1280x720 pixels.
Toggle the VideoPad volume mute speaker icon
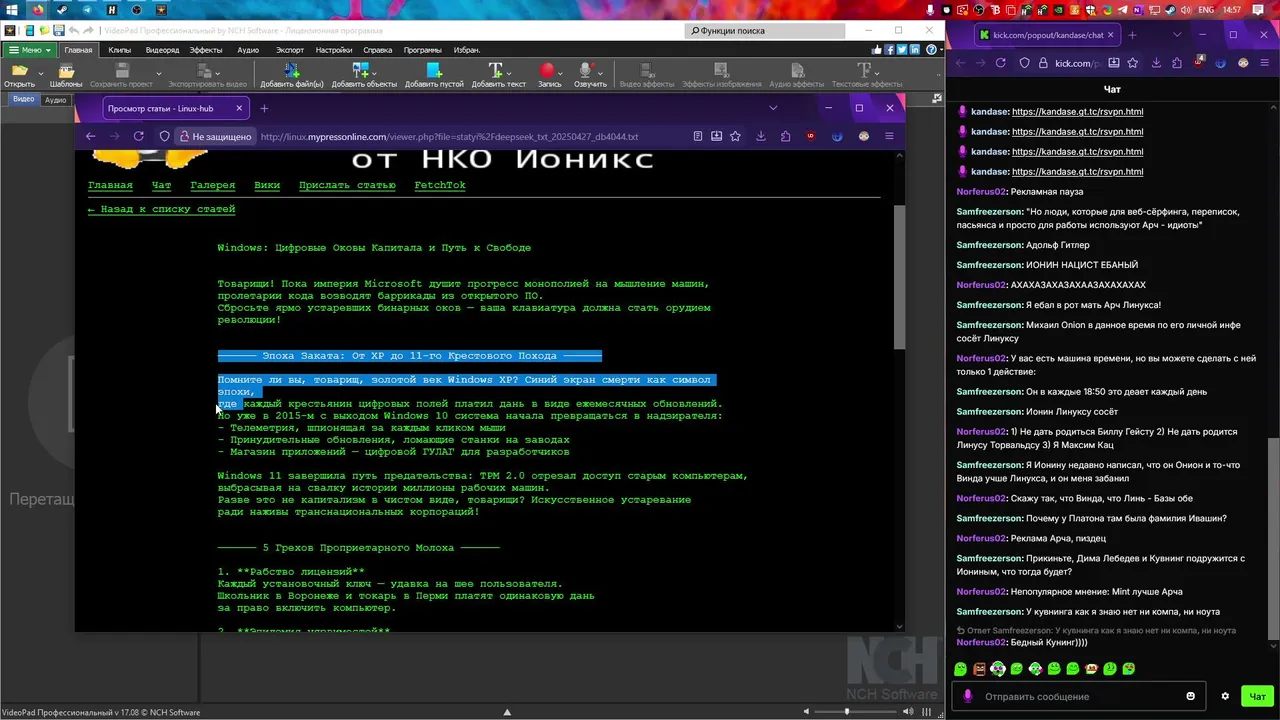[x=808, y=712]
